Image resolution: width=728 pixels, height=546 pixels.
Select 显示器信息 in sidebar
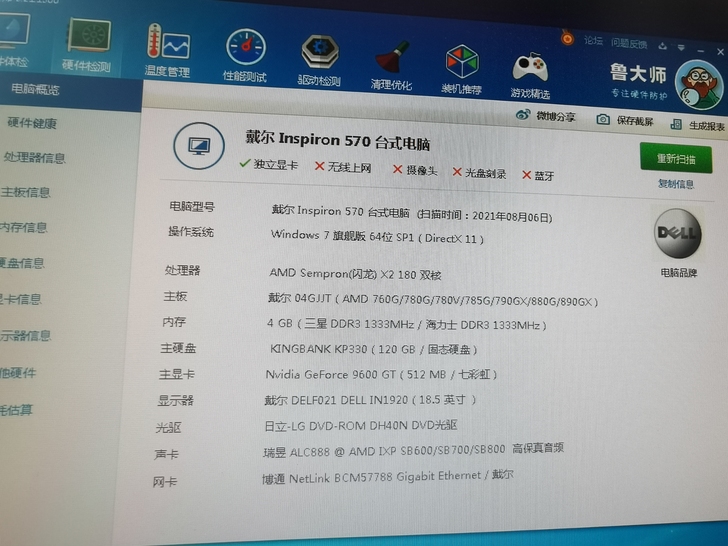[x=25, y=335]
